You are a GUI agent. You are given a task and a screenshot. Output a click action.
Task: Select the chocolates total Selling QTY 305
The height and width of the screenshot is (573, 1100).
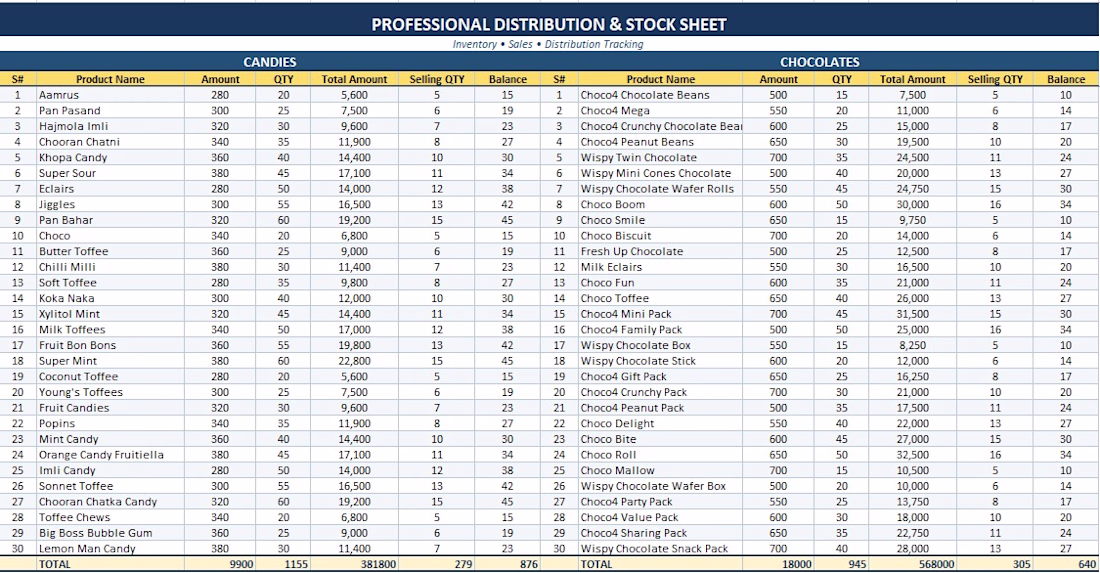click(x=995, y=564)
